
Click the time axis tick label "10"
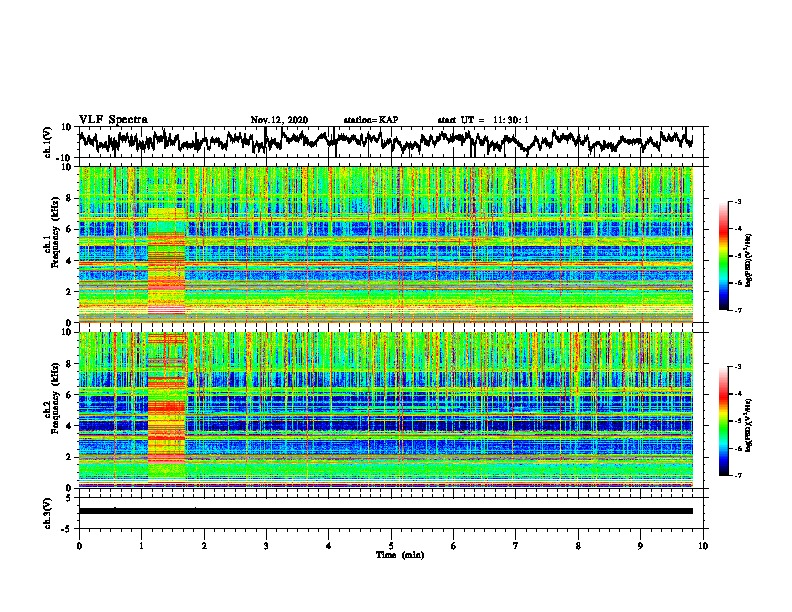(x=703, y=546)
